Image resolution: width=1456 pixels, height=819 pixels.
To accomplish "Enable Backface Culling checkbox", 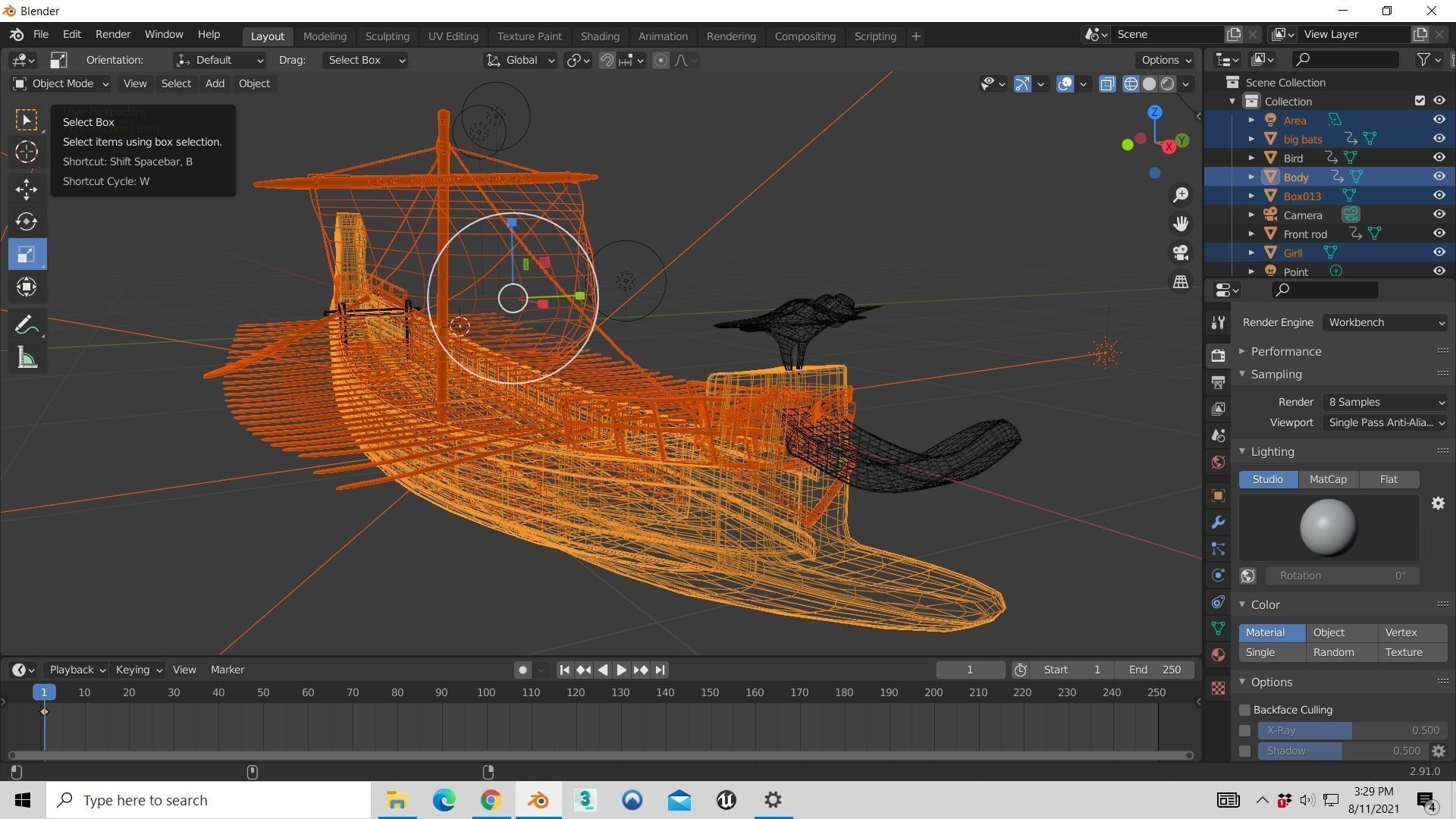I will tap(1244, 711).
